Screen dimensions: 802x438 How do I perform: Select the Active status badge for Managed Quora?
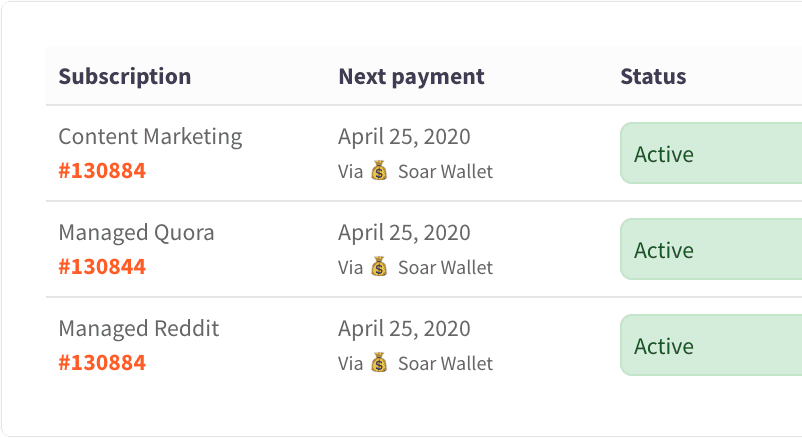[x=711, y=249]
